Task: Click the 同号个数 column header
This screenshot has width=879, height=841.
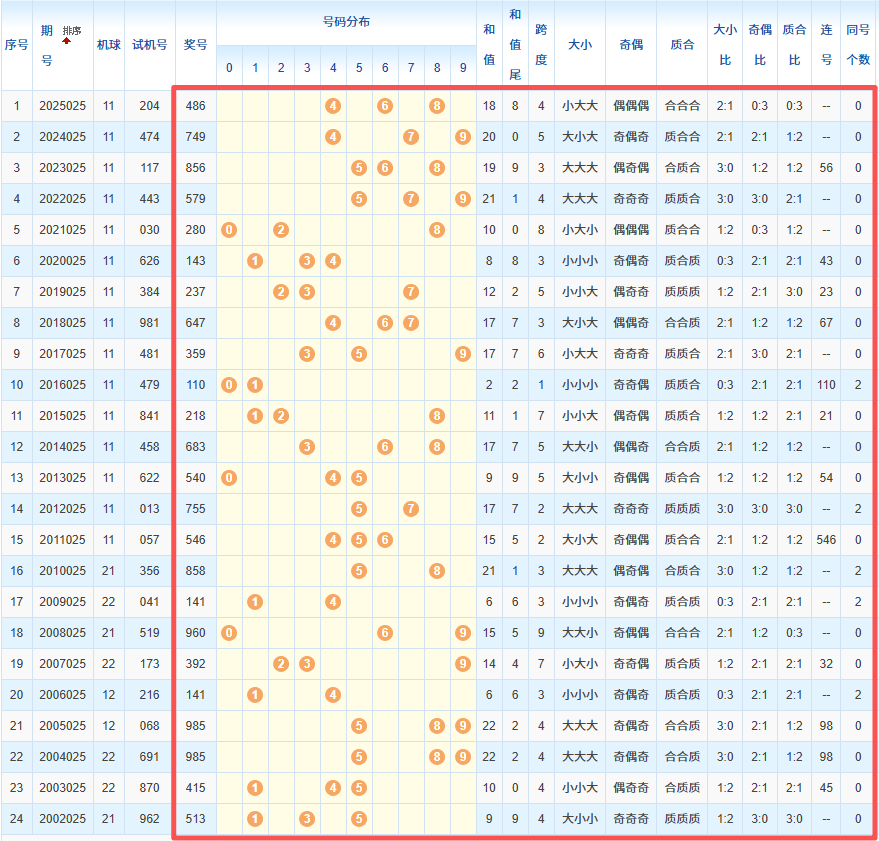Action: click(858, 45)
